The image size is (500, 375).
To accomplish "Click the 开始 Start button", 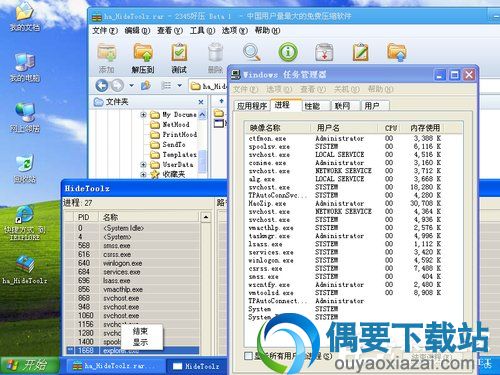I will pyautogui.click(x=30, y=365).
